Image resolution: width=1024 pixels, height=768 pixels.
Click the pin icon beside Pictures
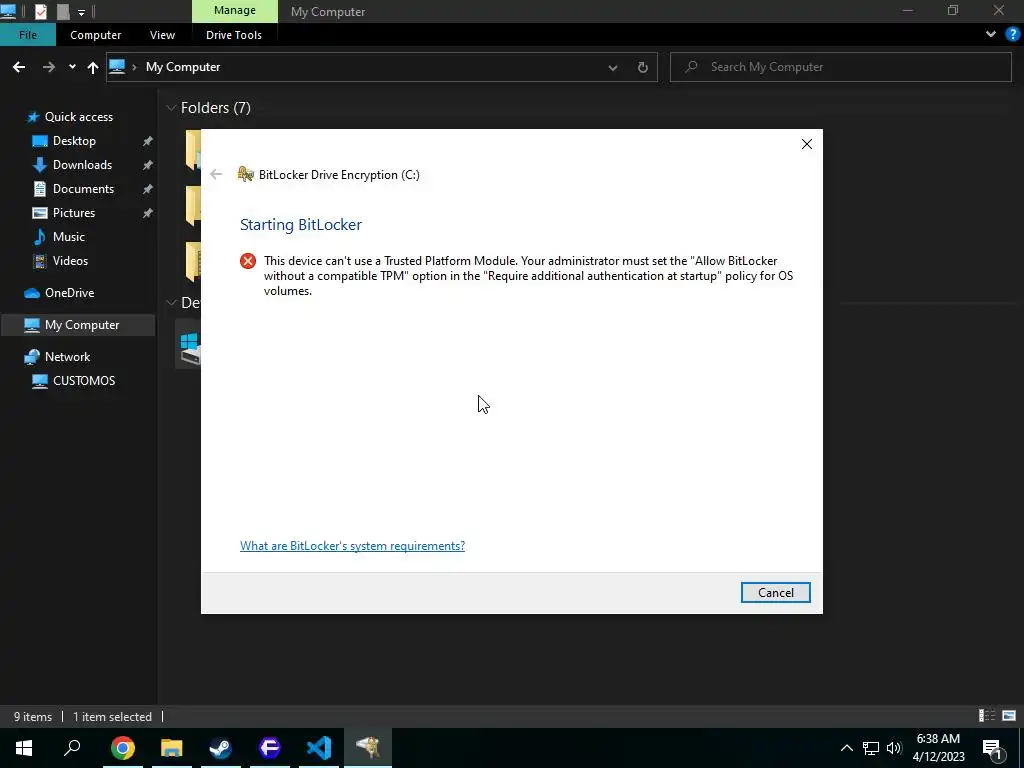(x=148, y=213)
